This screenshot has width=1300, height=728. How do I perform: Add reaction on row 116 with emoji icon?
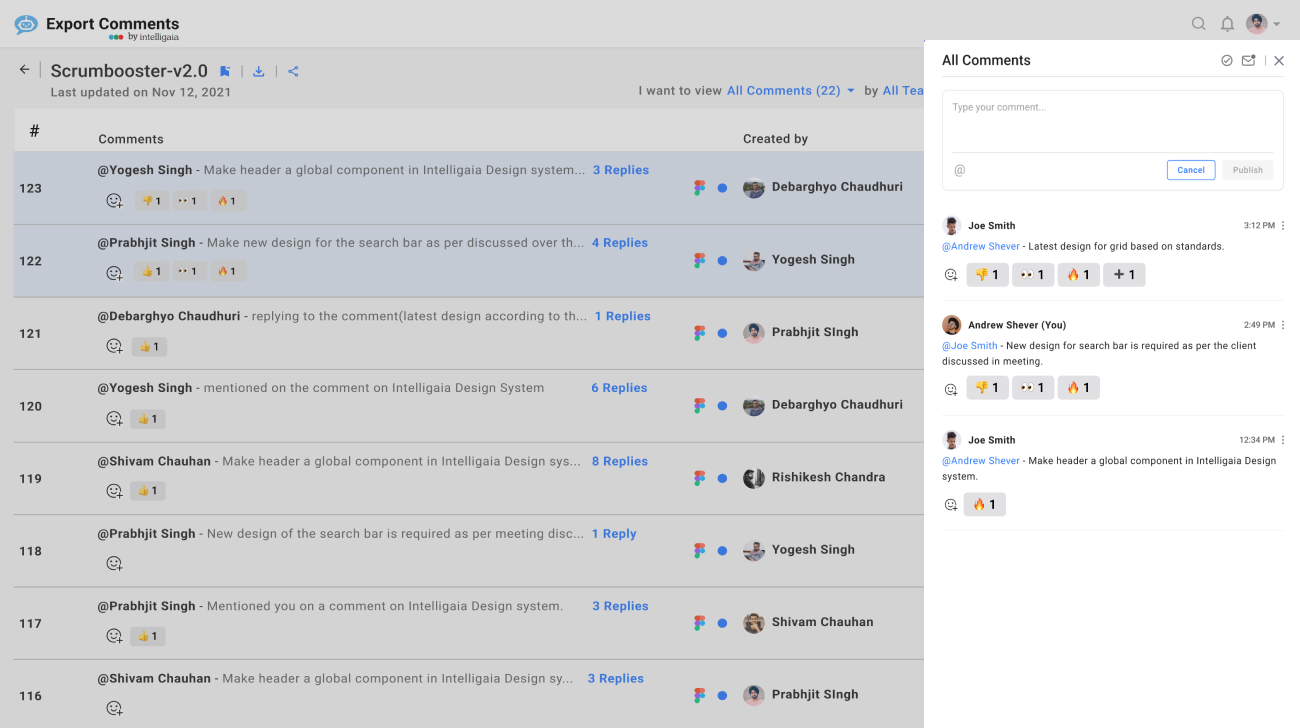(x=114, y=708)
